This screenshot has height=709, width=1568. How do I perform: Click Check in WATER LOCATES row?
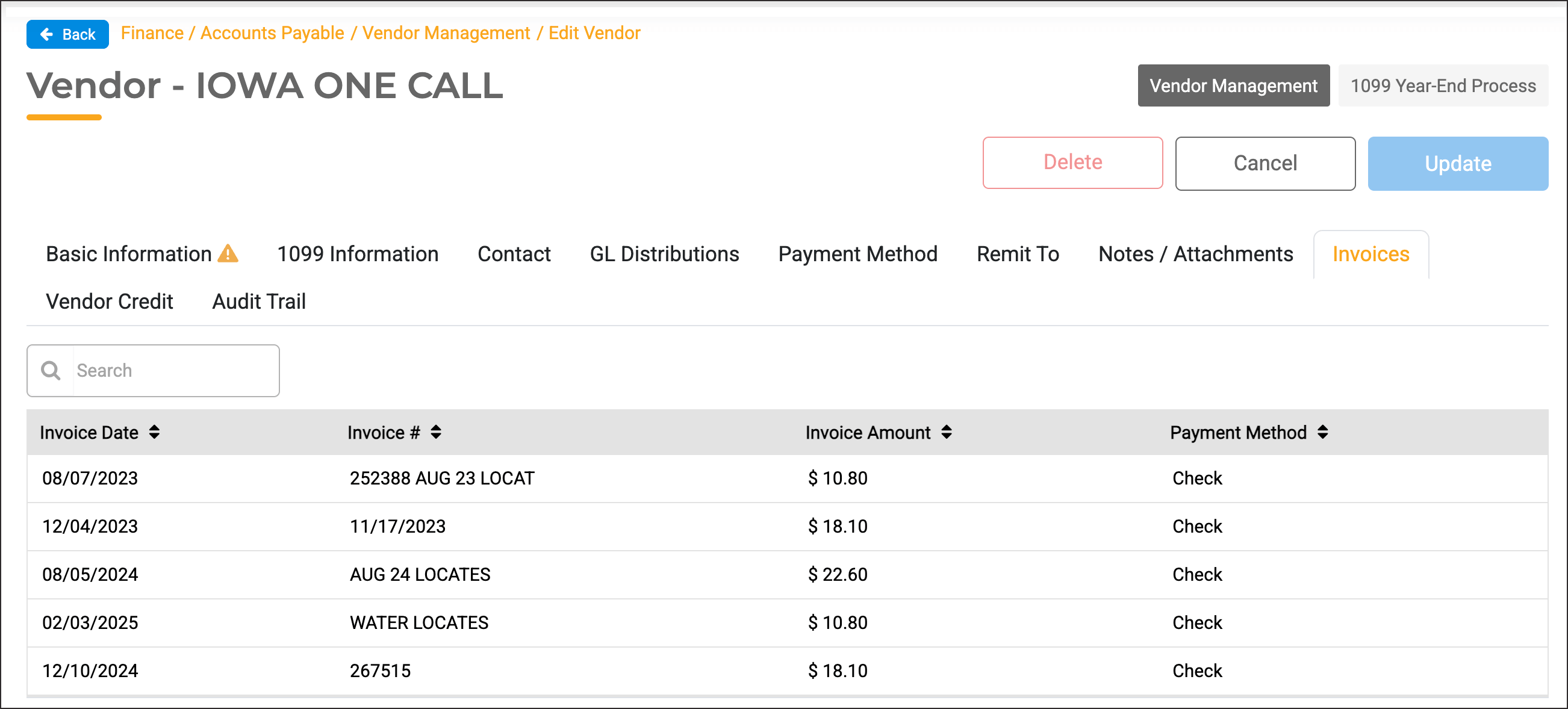[1196, 622]
